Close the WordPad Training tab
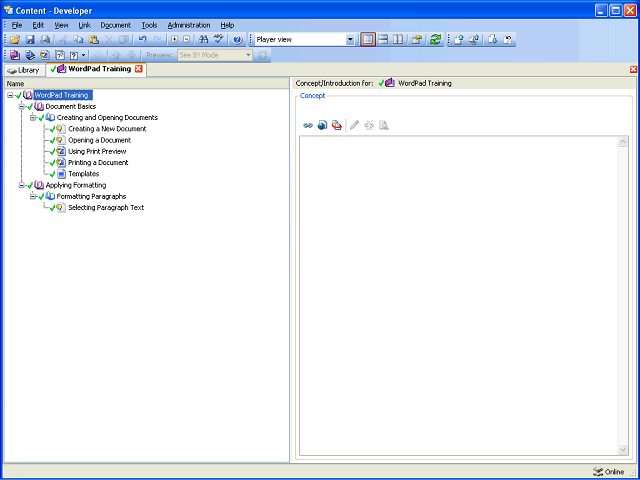The image size is (640, 480). (x=138, y=69)
